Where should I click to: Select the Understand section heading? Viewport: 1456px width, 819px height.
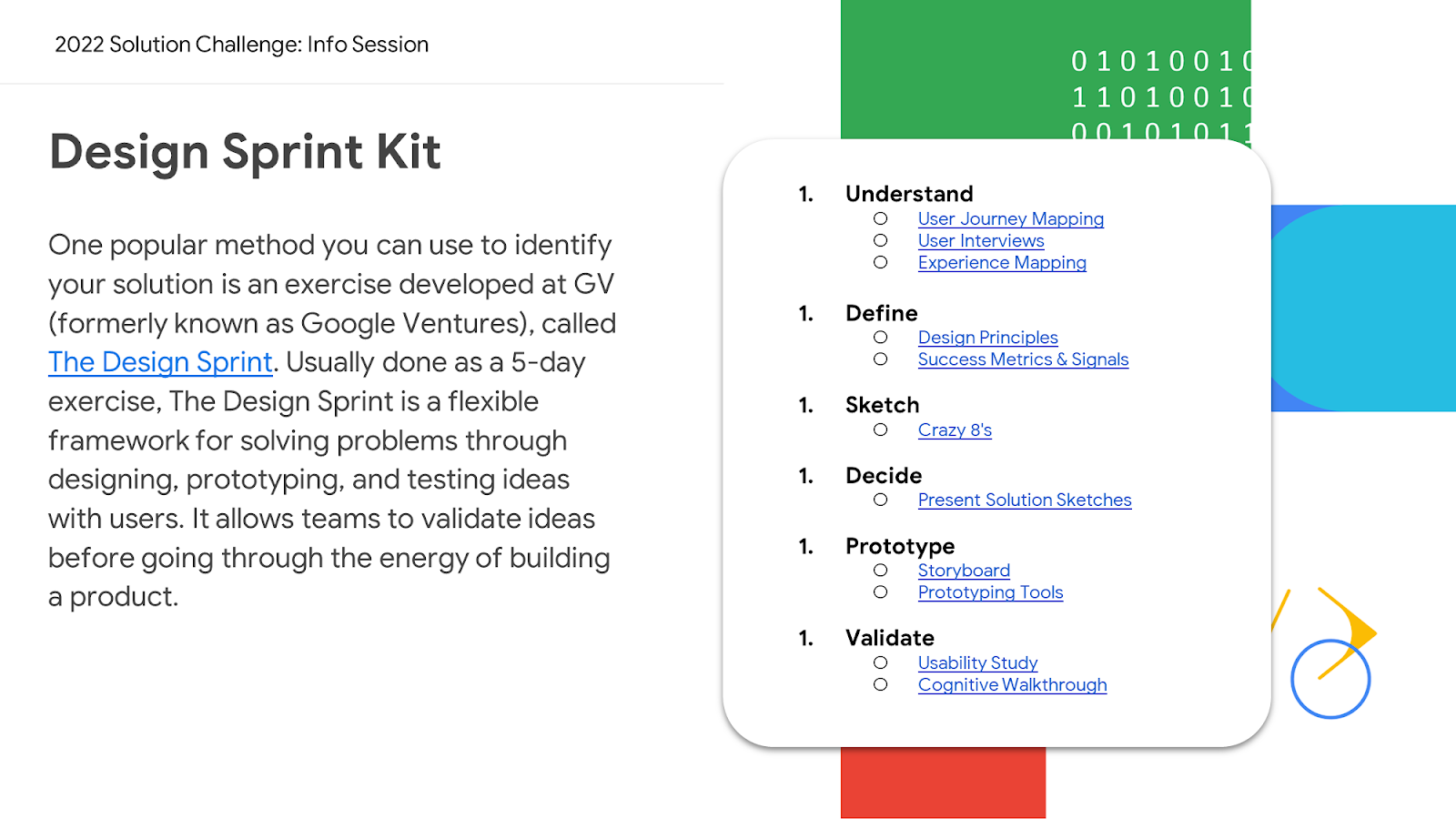909,194
